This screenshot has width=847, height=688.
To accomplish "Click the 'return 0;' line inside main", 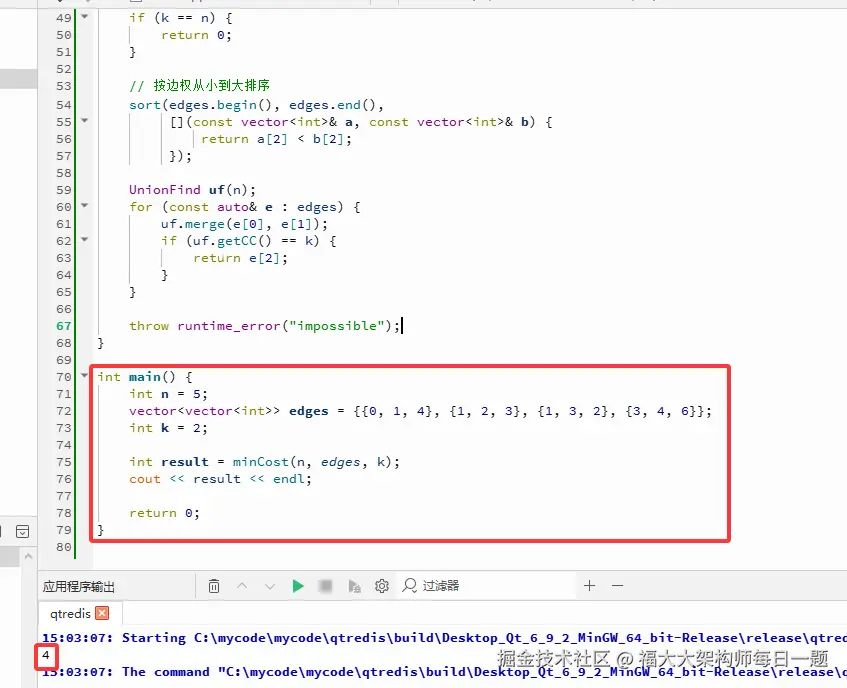I will (x=164, y=513).
